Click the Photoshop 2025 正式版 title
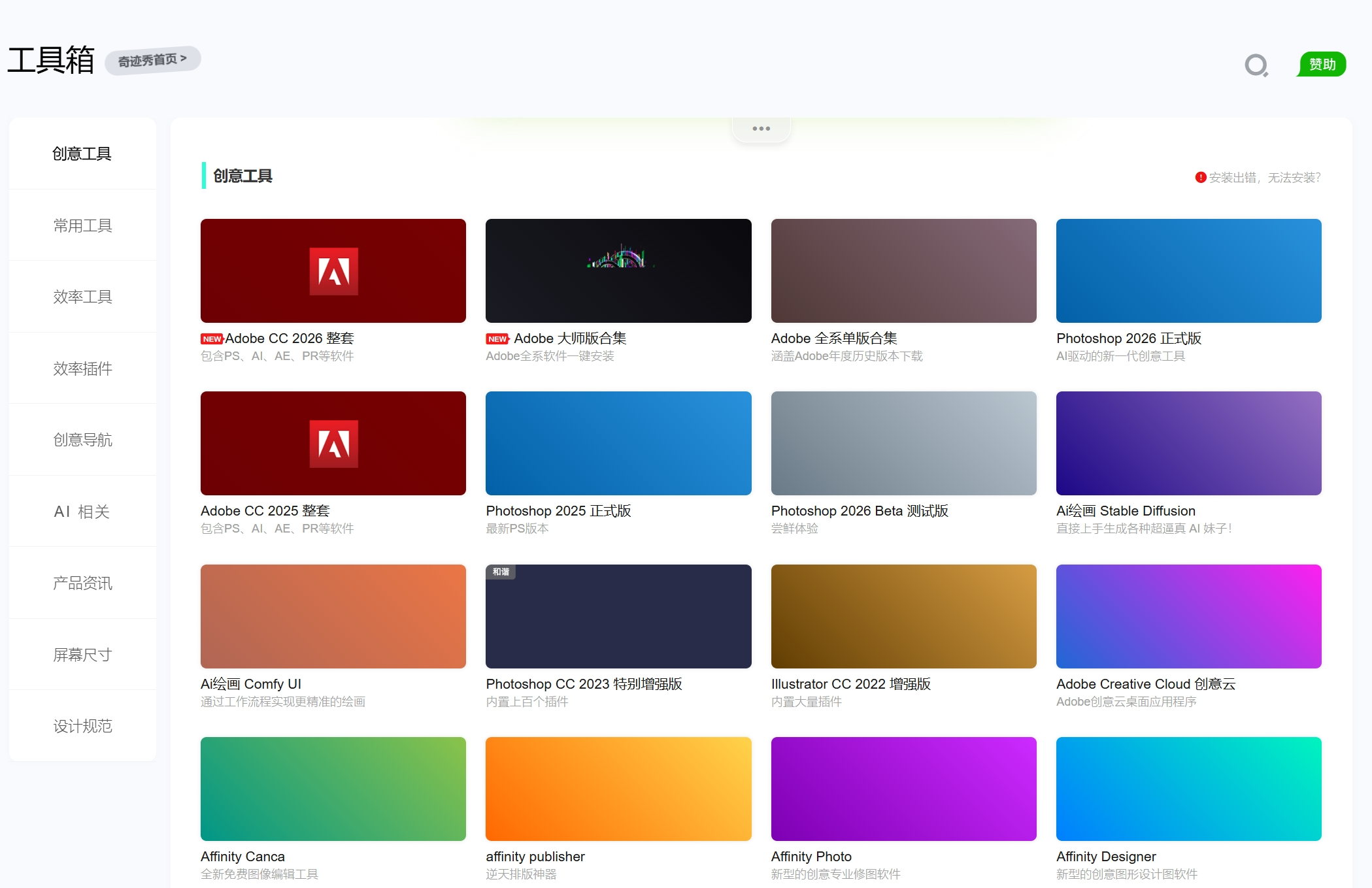The image size is (1372, 888). 558,511
